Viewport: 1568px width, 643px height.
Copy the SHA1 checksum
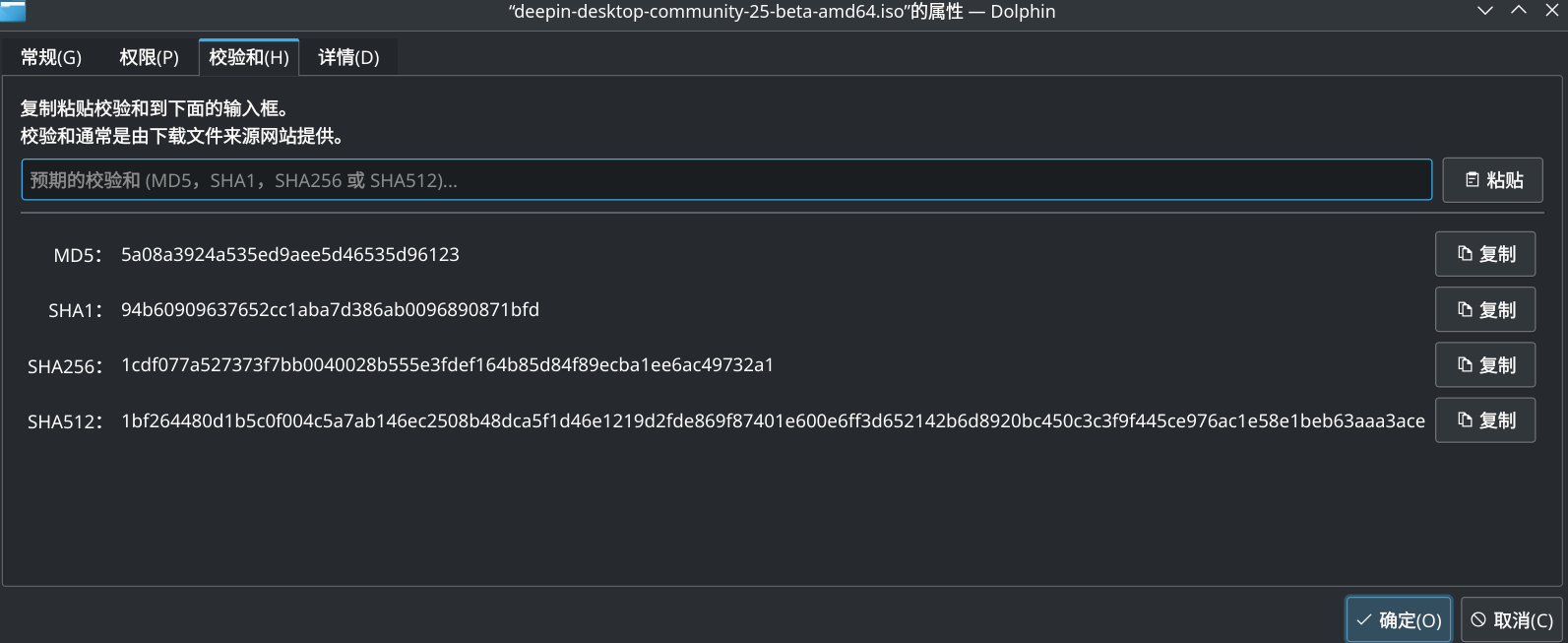[1485, 310]
